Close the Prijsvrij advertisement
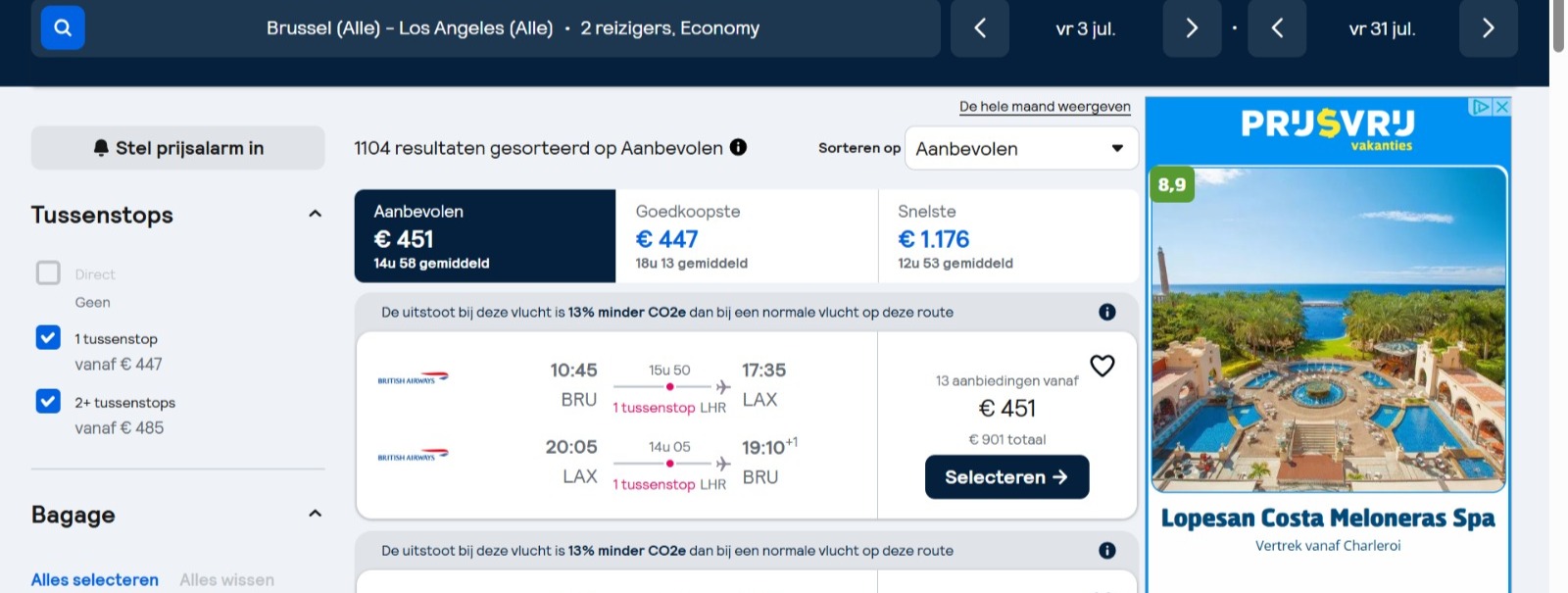Image resolution: width=1568 pixels, height=593 pixels. click(1500, 106)
